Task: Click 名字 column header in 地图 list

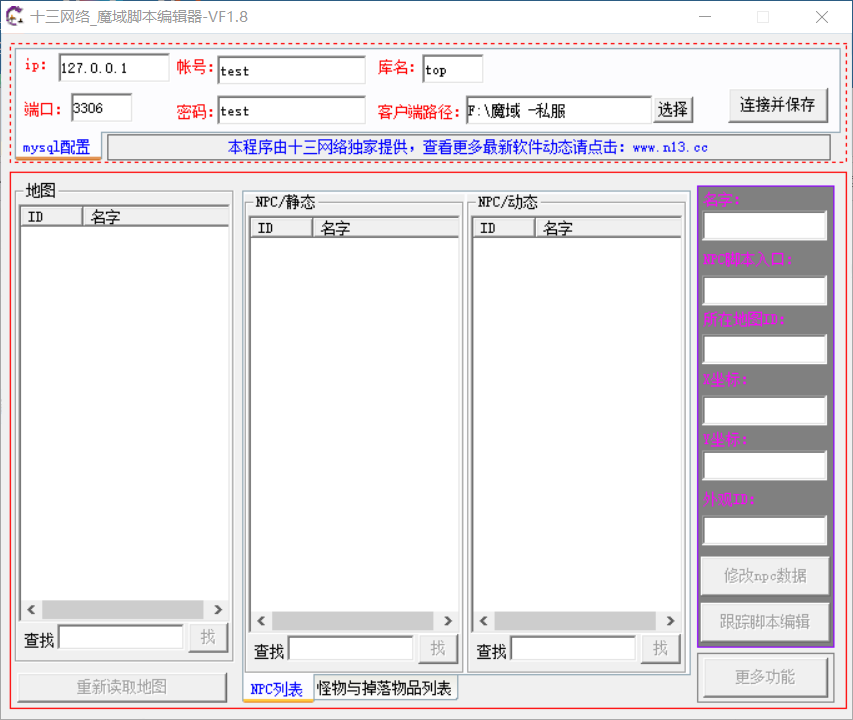Action: click(x=156, y=217)
